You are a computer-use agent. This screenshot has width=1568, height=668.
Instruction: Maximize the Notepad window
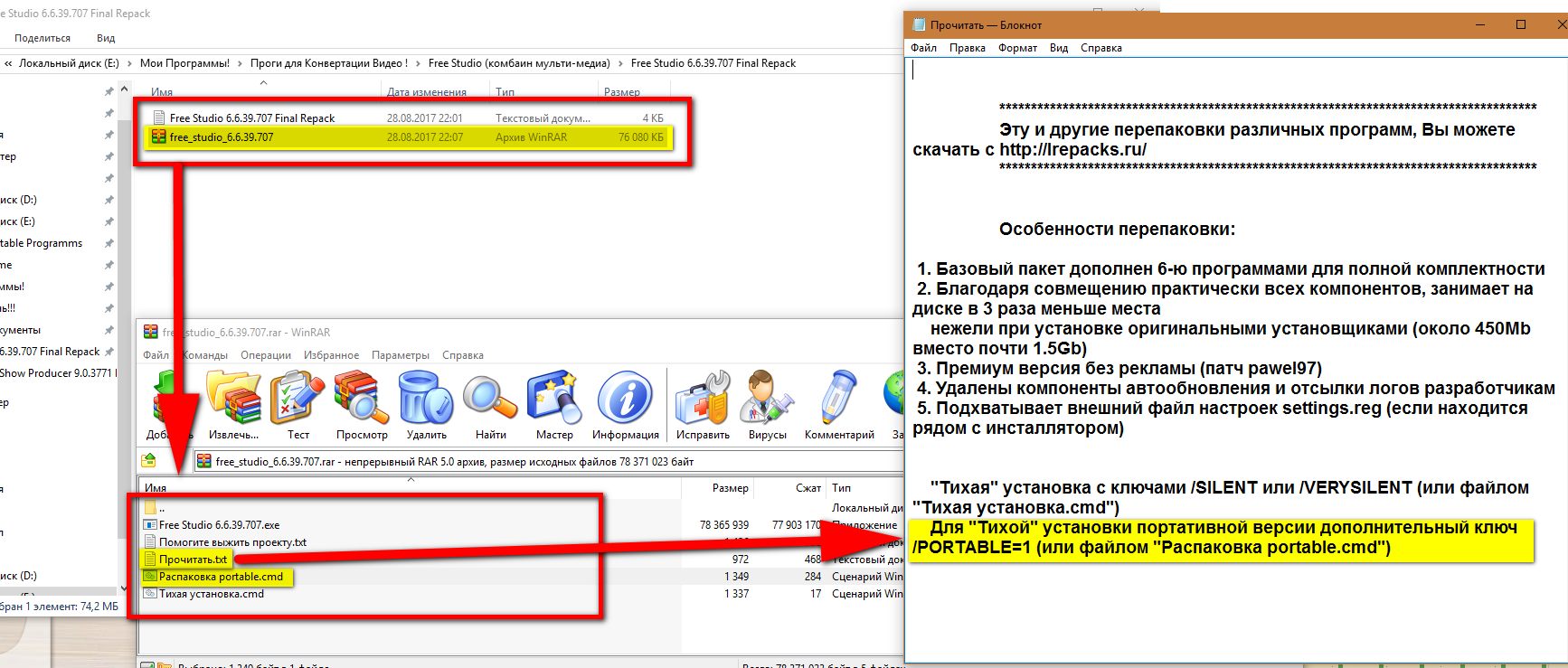click(x=1521, y=24)
